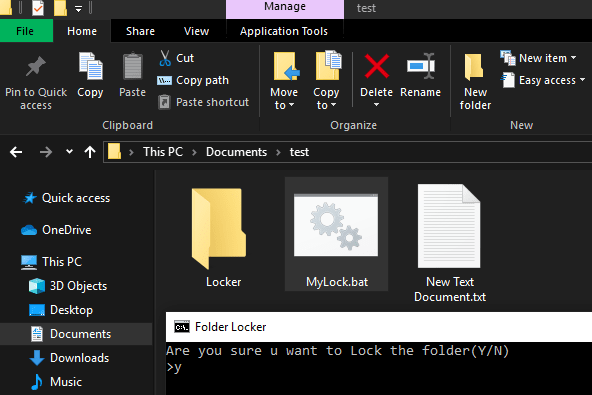Click the Copy icon in Clipboard group
The height and width of the screenshot is (395, 592).
[x=90, y=66]
